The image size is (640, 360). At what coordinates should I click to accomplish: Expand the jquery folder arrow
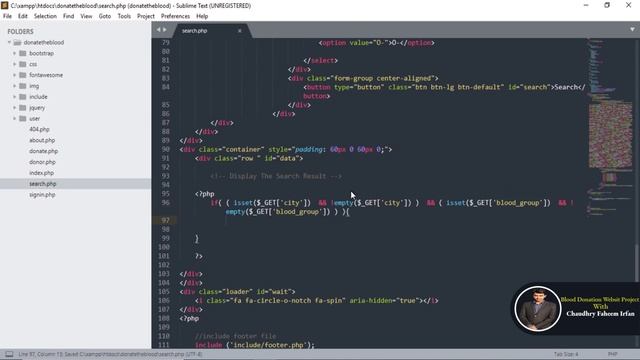click(x=14, y=108)
